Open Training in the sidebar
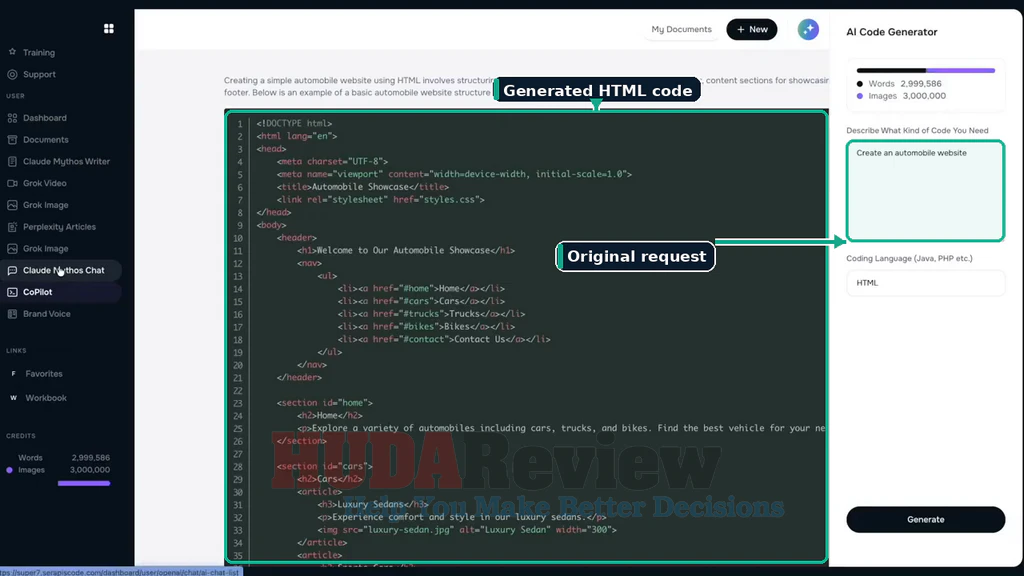Screen dimensions: 1024x576 coord(39,52)
